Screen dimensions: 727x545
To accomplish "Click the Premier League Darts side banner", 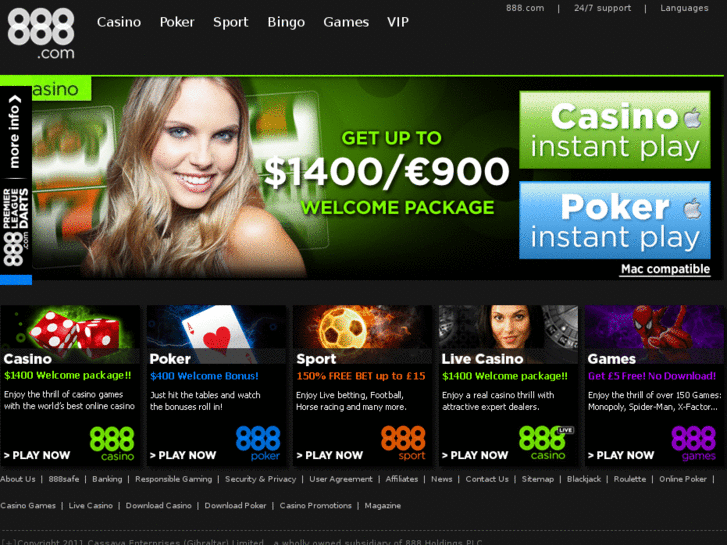I will coord(16,227).
